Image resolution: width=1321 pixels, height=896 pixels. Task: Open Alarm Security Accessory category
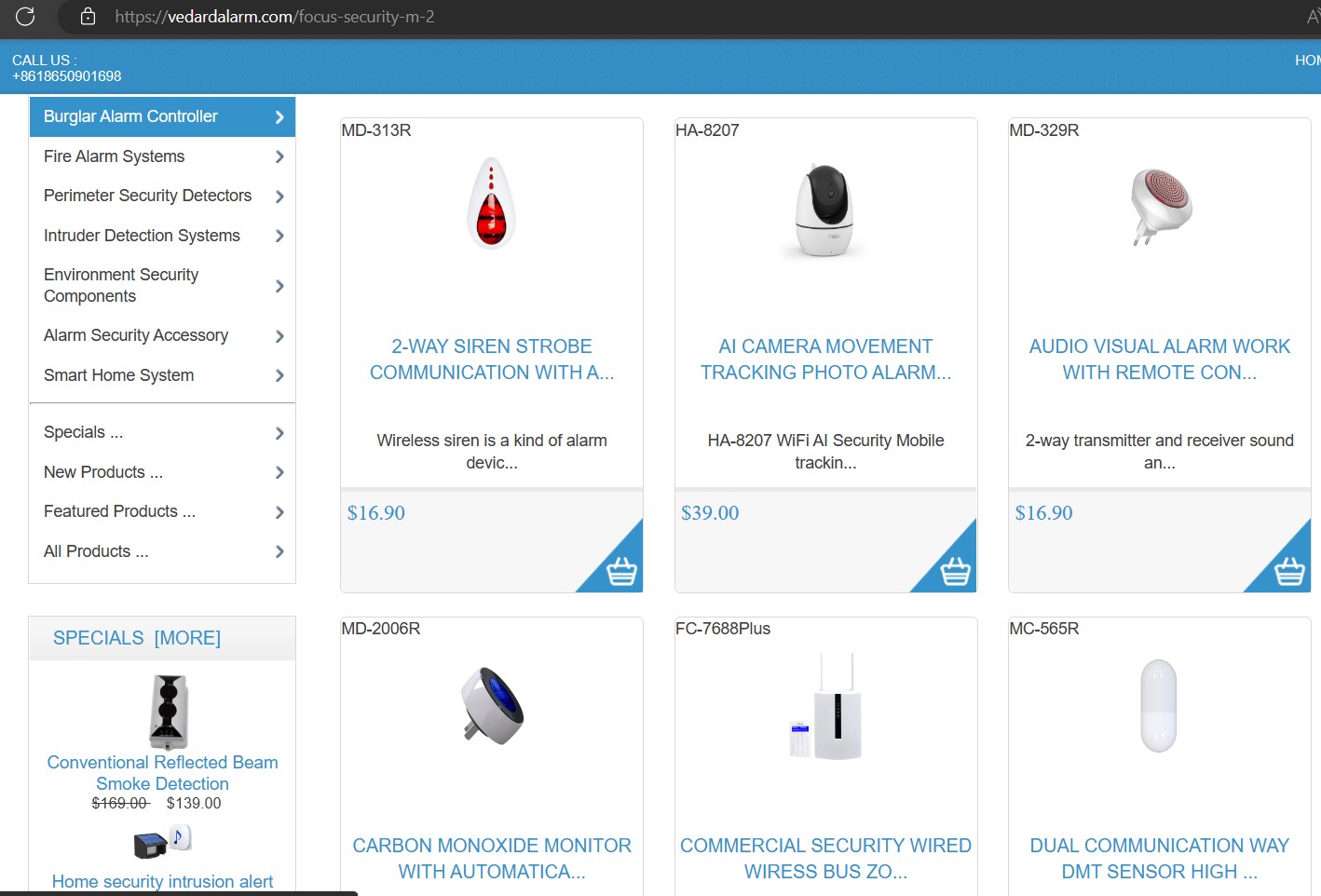(136, 335)
